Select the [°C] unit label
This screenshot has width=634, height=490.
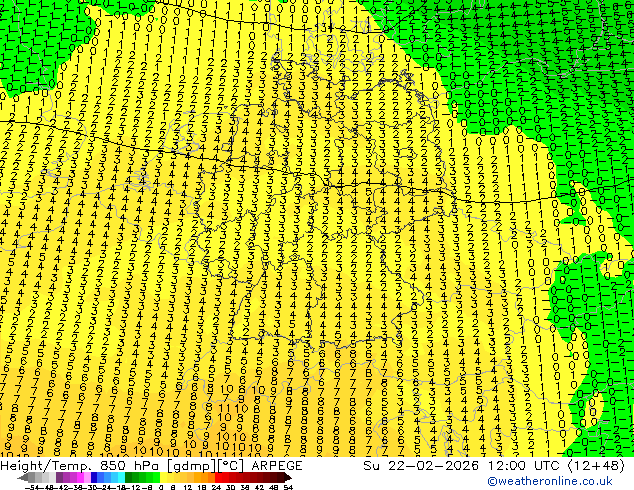tap(231, 466)
